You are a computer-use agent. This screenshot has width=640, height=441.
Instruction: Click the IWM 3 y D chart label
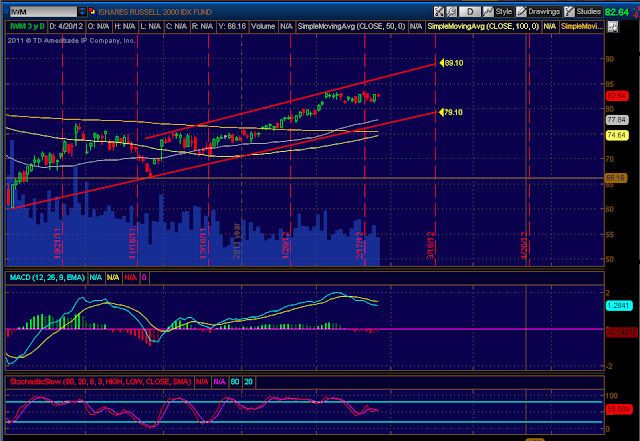[27, 27]
